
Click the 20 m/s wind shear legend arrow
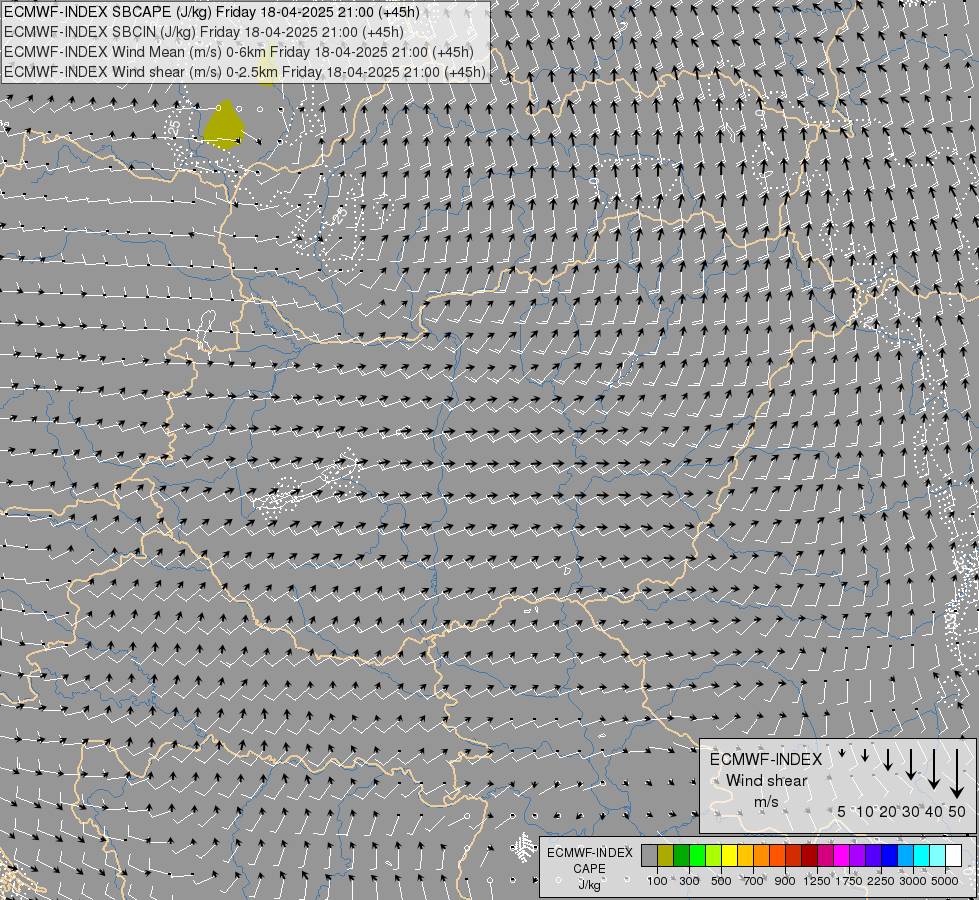[x=888, y=759]
